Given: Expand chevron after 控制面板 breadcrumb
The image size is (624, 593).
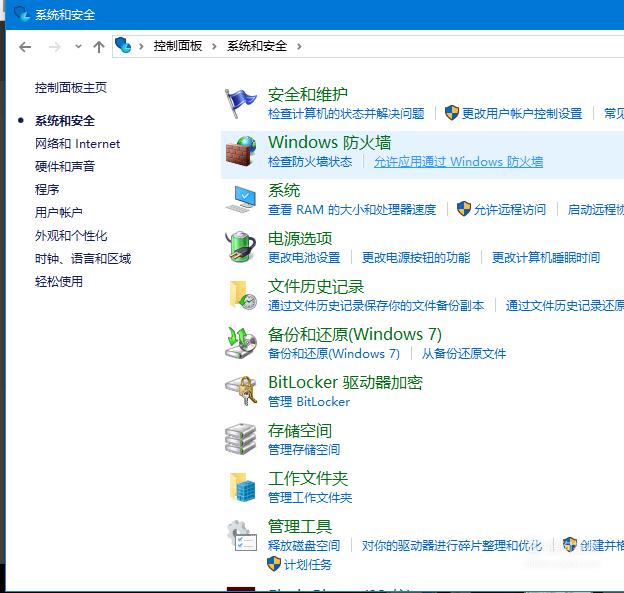Looking at the screenshot, I should (214, 47).
